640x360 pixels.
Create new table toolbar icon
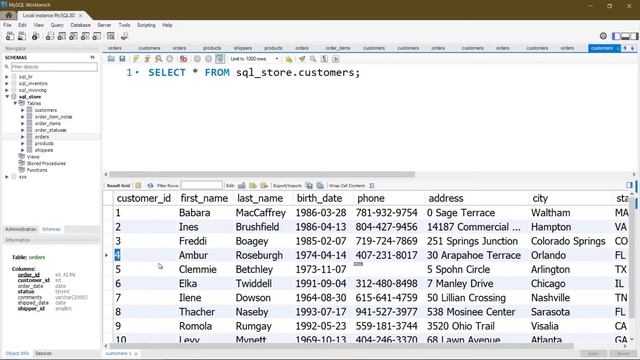[x=62, y=36]
